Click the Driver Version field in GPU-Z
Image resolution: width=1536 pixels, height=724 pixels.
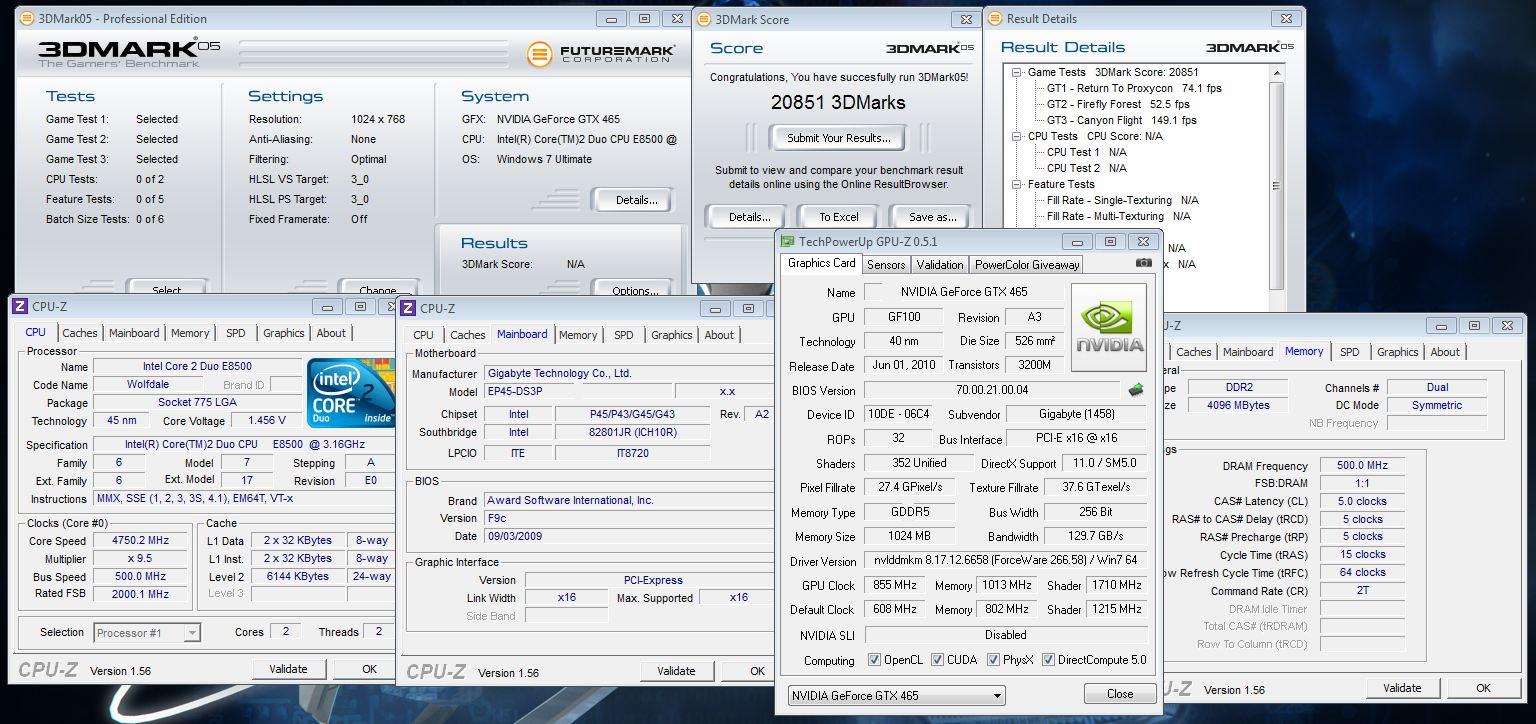(1005, 561)
